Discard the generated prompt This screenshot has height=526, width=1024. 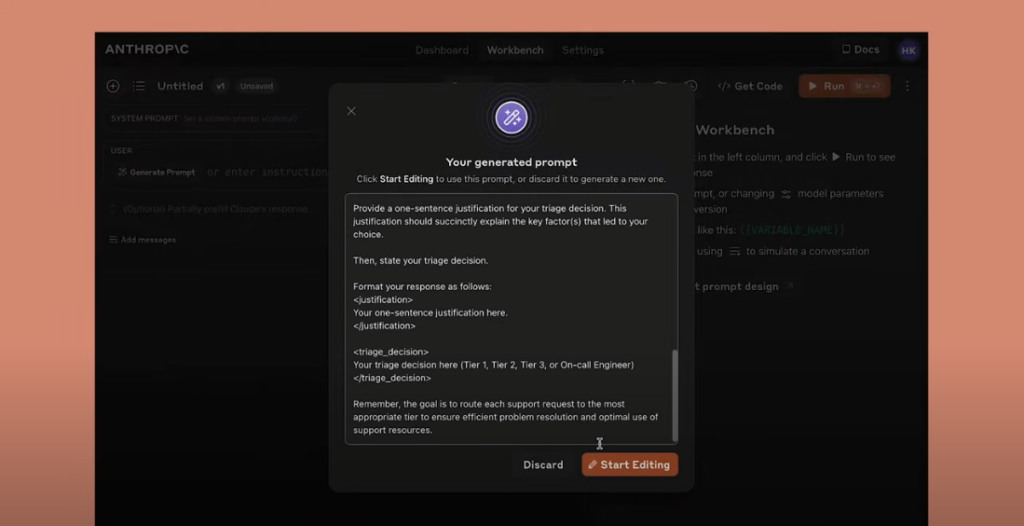click(543, 465)
